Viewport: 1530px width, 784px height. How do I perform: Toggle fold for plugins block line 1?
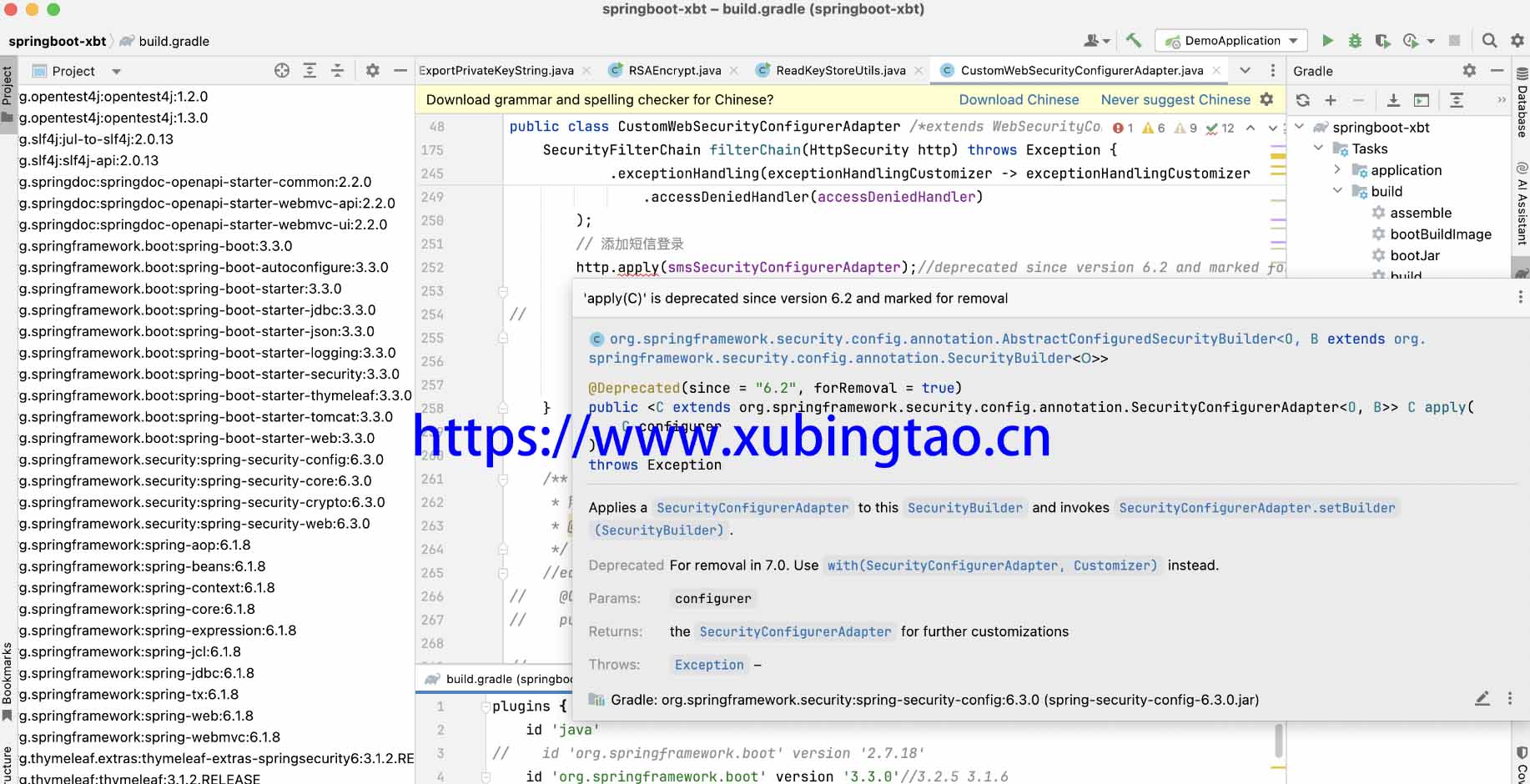coord(485,706)
